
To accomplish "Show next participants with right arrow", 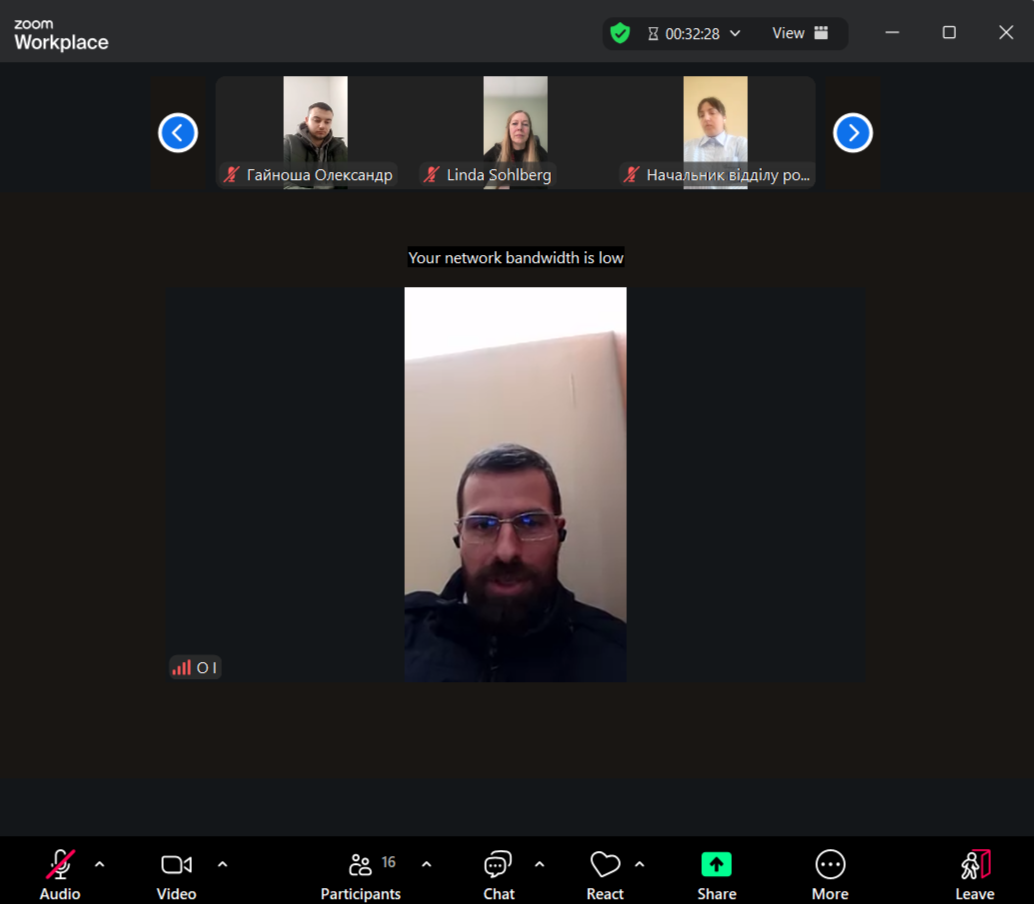I will (x=853, y=133).
